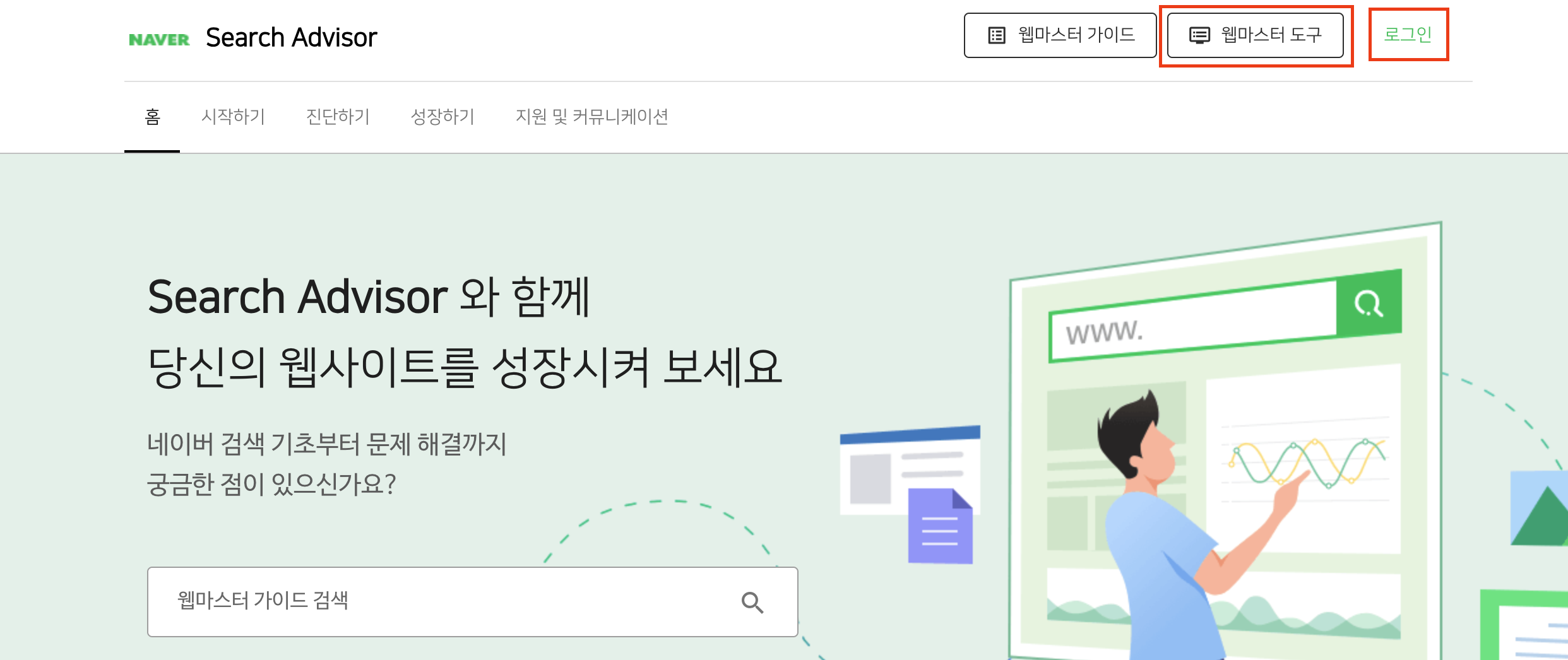This screenshot has height=660, width=1568.
Task: Open the 웹마스터 가이드 button
Action: pos(1060,35)
